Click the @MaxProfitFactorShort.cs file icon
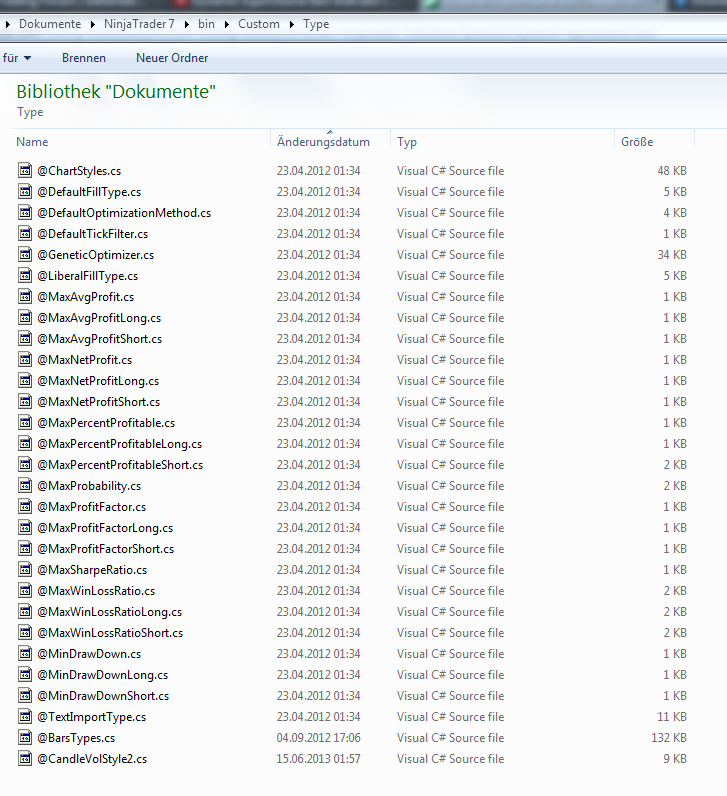 click(x=25, y=549)
